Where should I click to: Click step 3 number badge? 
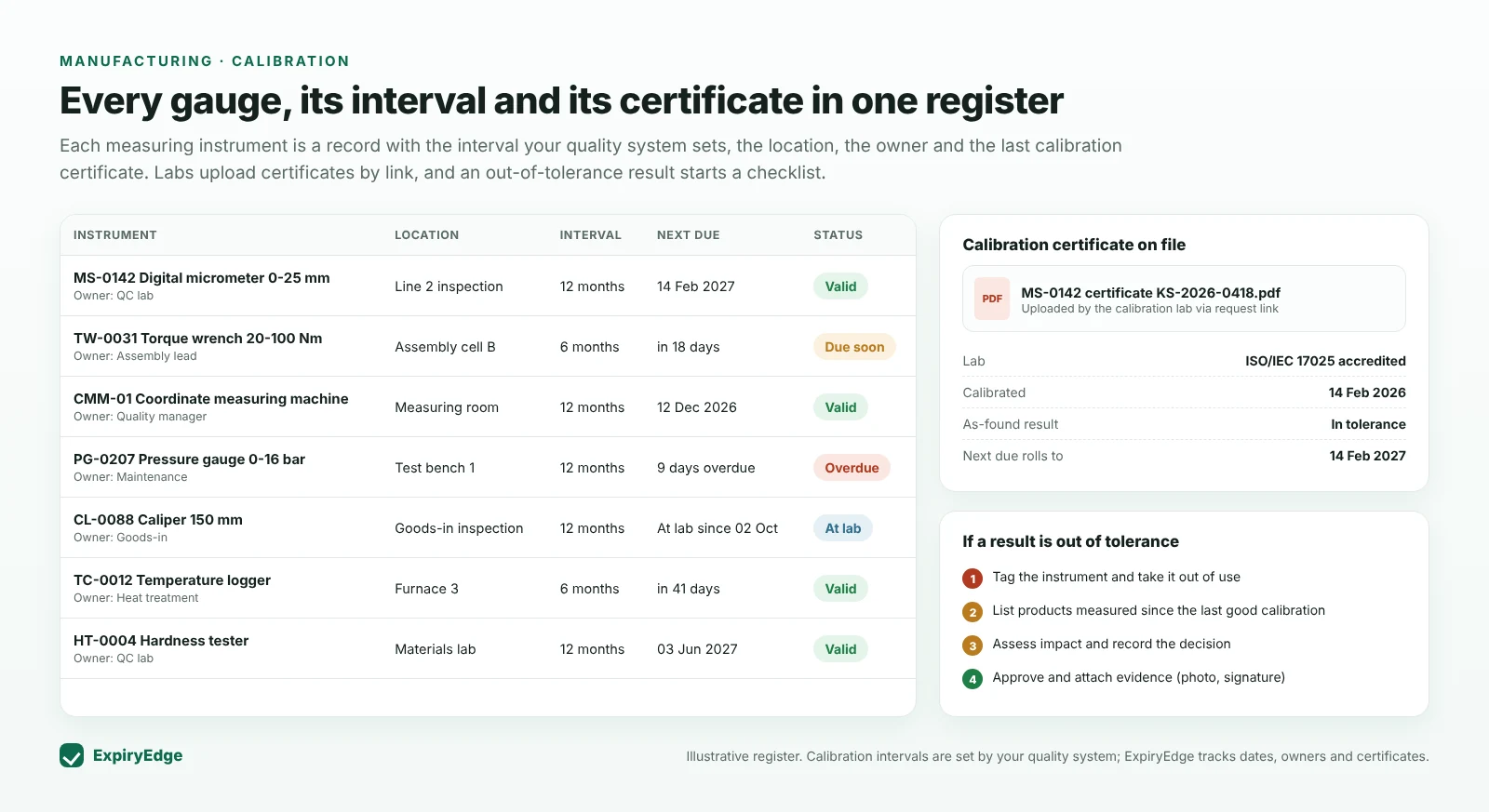[973, 646]
